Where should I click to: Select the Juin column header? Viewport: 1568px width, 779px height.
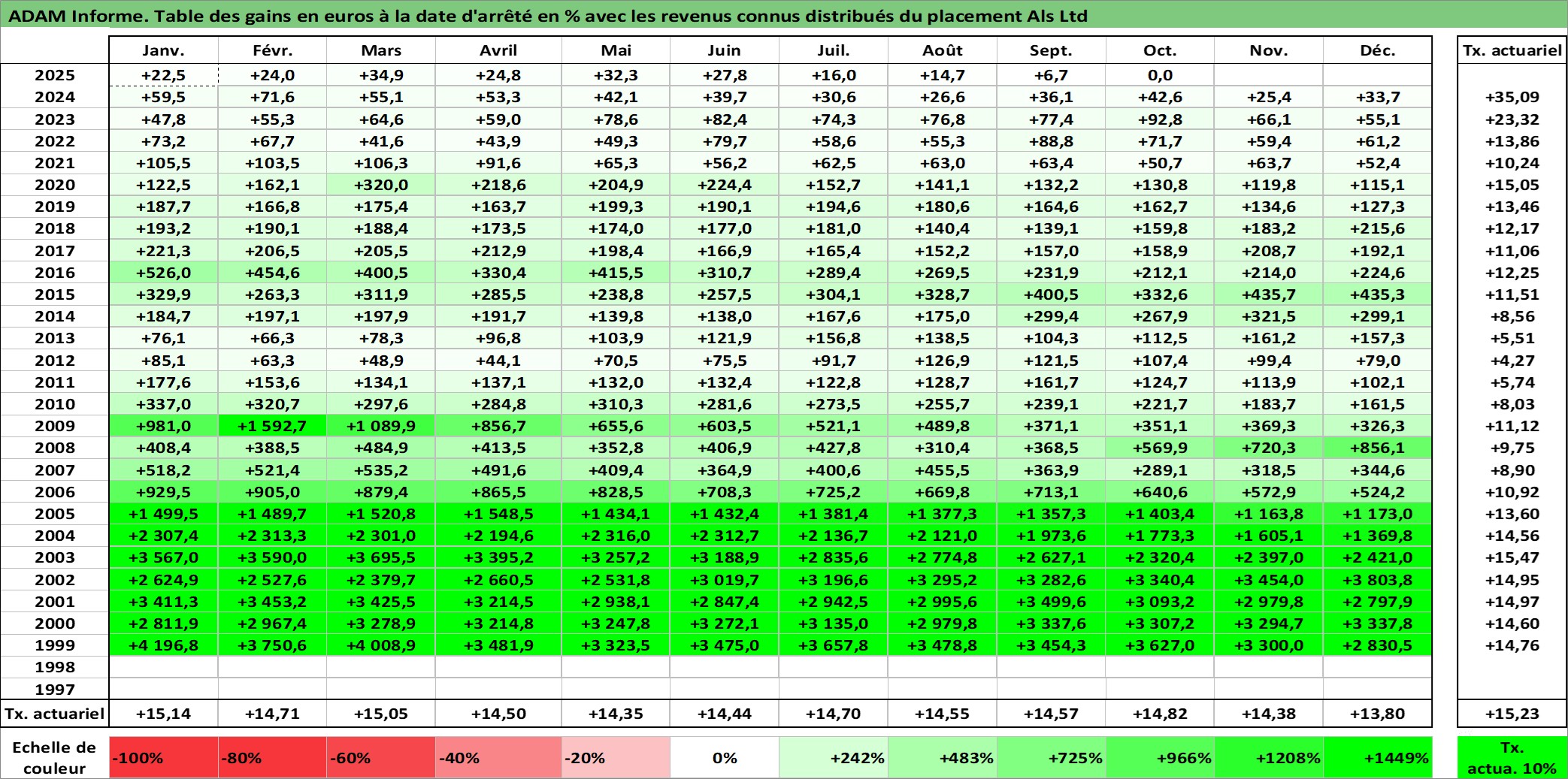(725, 50)
